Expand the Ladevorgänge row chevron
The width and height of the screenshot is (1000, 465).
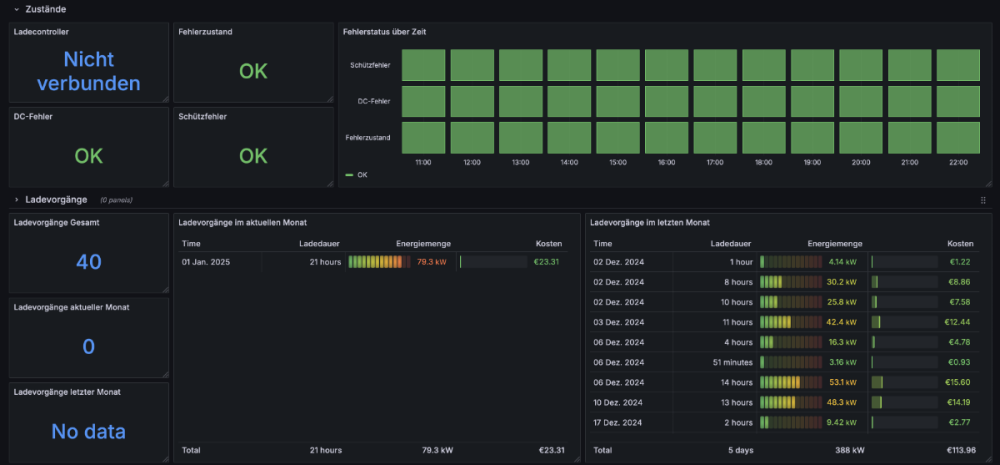tap(16, 199)
